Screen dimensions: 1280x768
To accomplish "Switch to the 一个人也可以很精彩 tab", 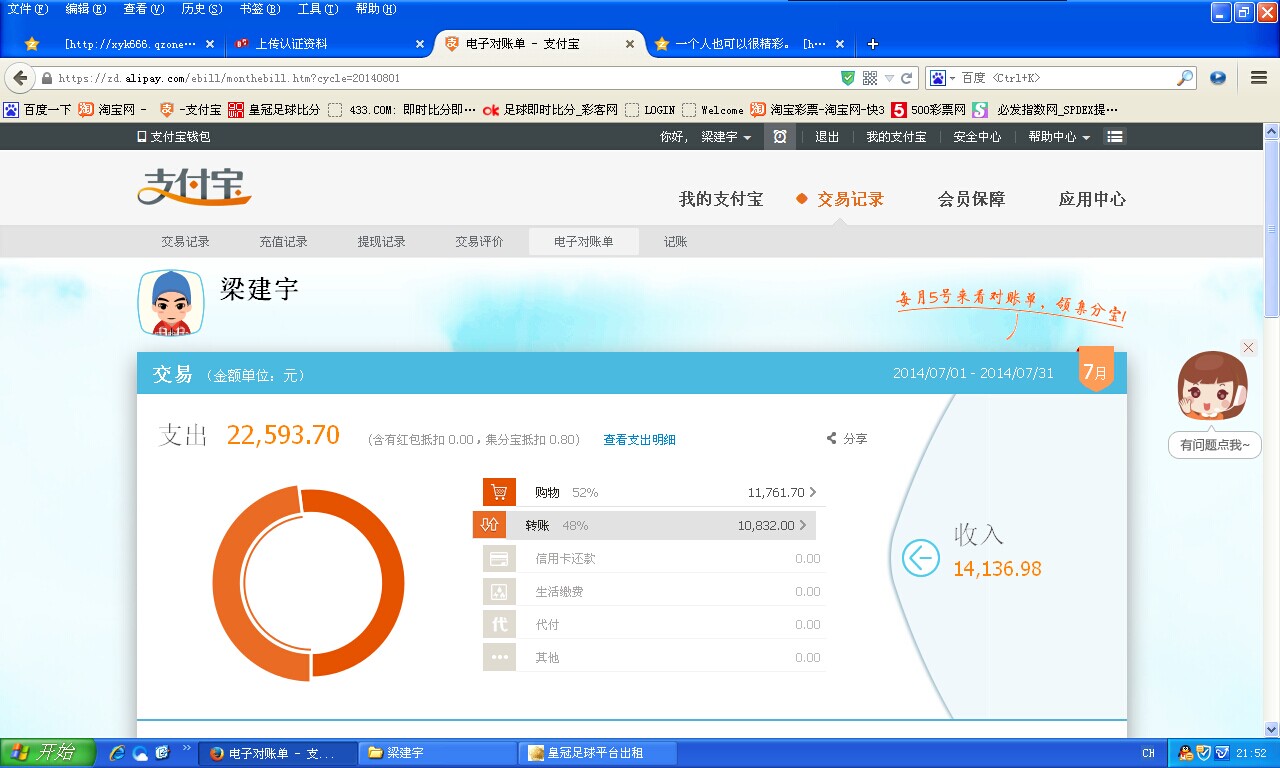I will [750, 44].
